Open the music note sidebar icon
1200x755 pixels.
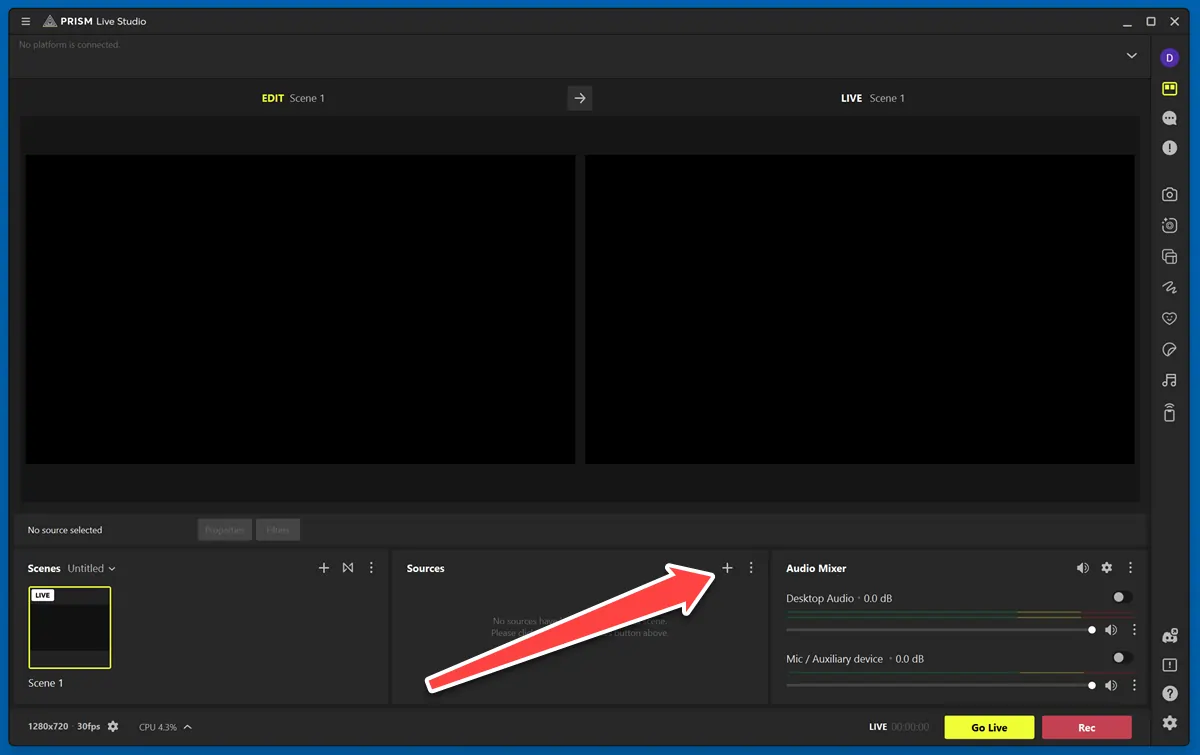(1169, 381)
